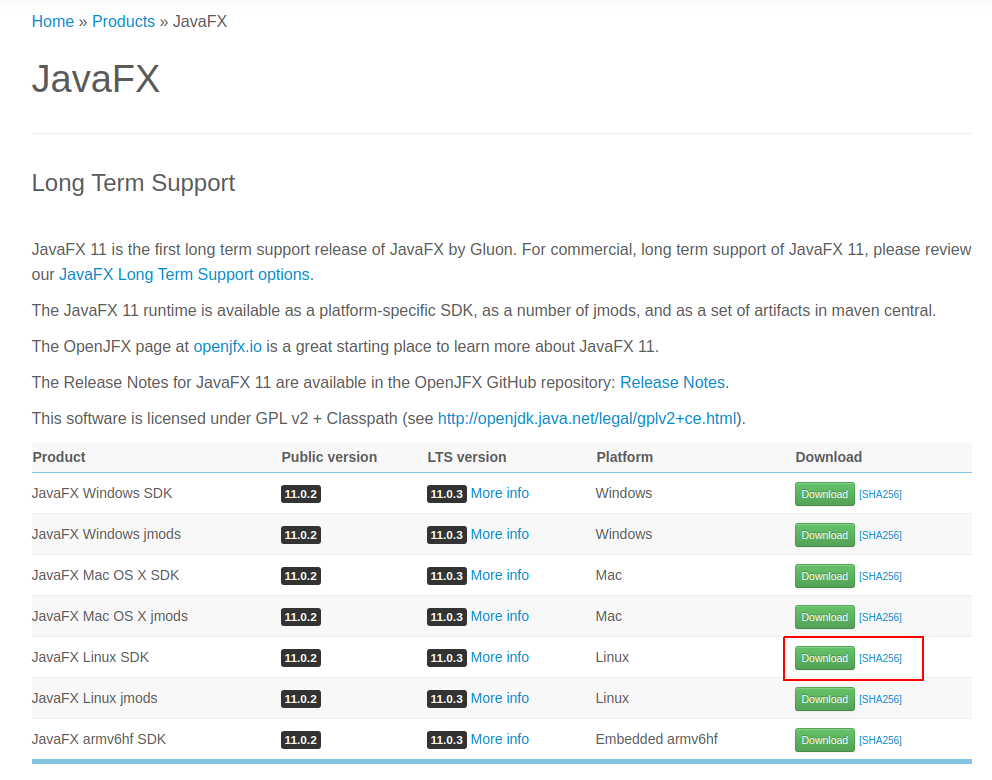Click 11.0.2 badge in armv6hf SDK row
The width and height of the screenshot is (992, 780).
(x=301, y=740)
